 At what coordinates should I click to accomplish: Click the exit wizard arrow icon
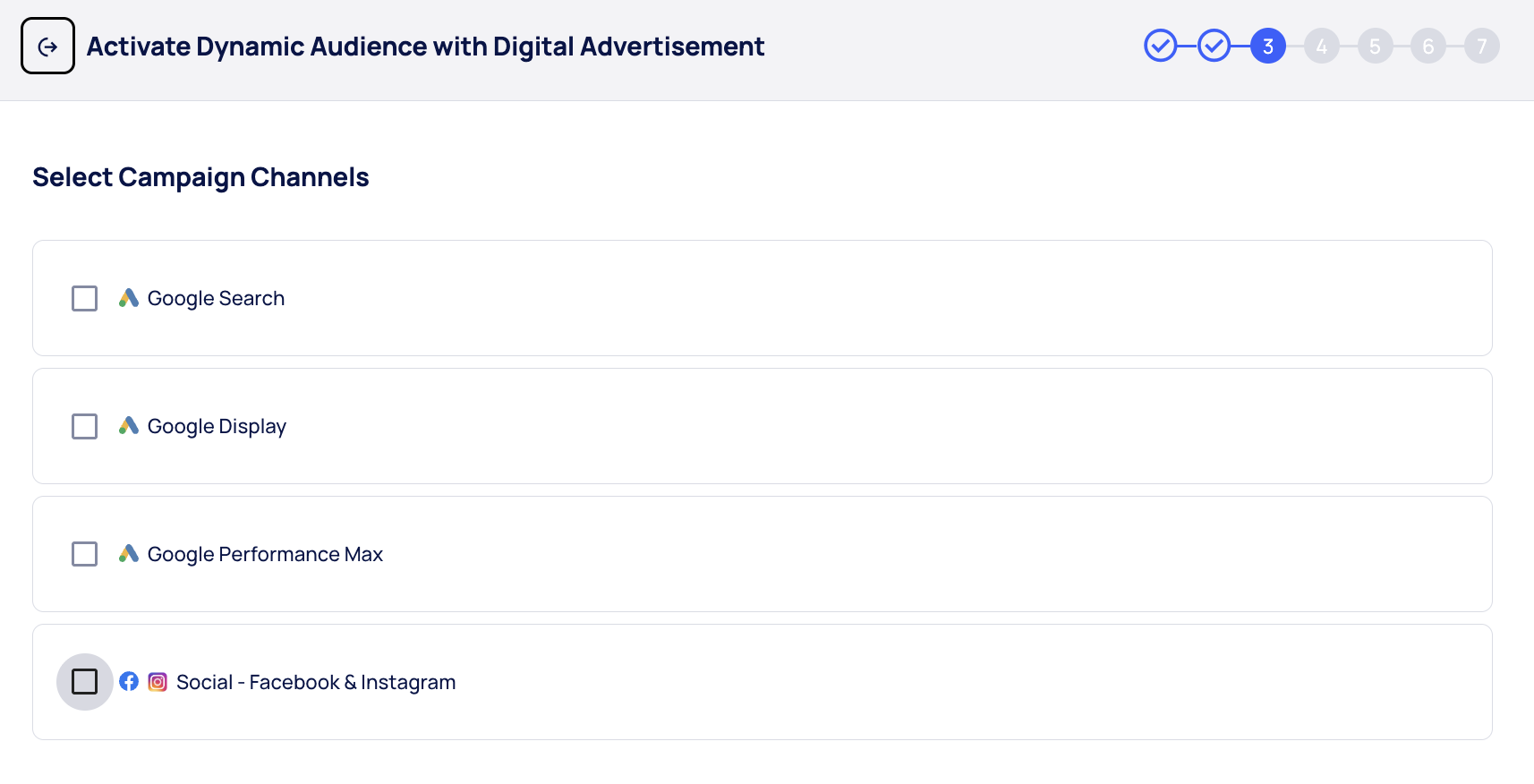47,47
